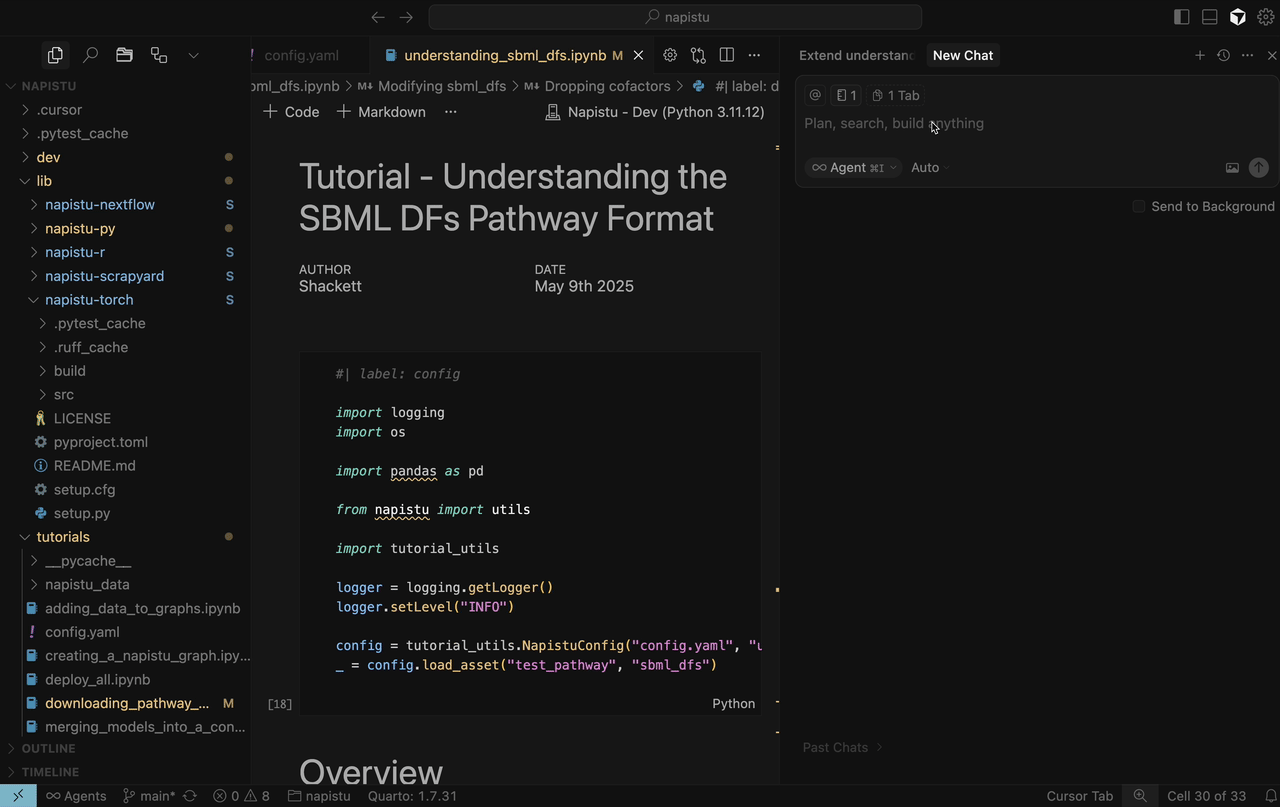The image size is (1280, 807).
Task: Expand the napistu-nextflow folder
Action: (125, 205)
